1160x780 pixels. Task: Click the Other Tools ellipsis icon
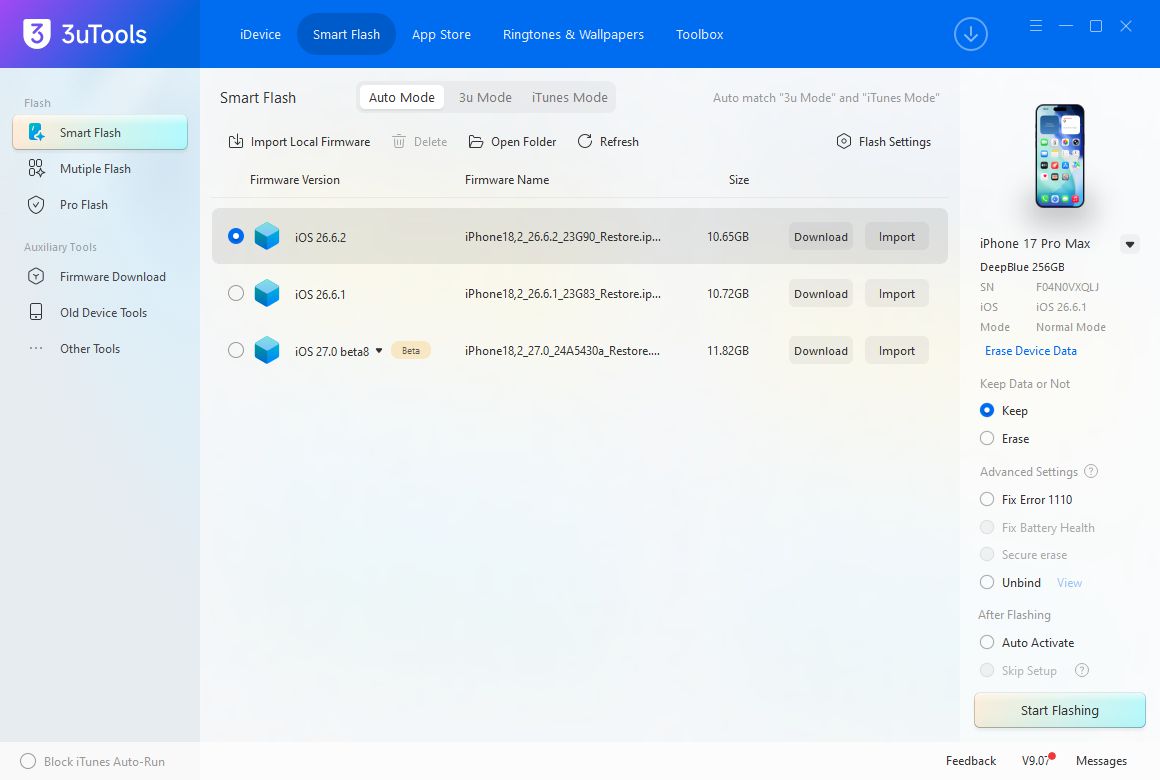36,348
